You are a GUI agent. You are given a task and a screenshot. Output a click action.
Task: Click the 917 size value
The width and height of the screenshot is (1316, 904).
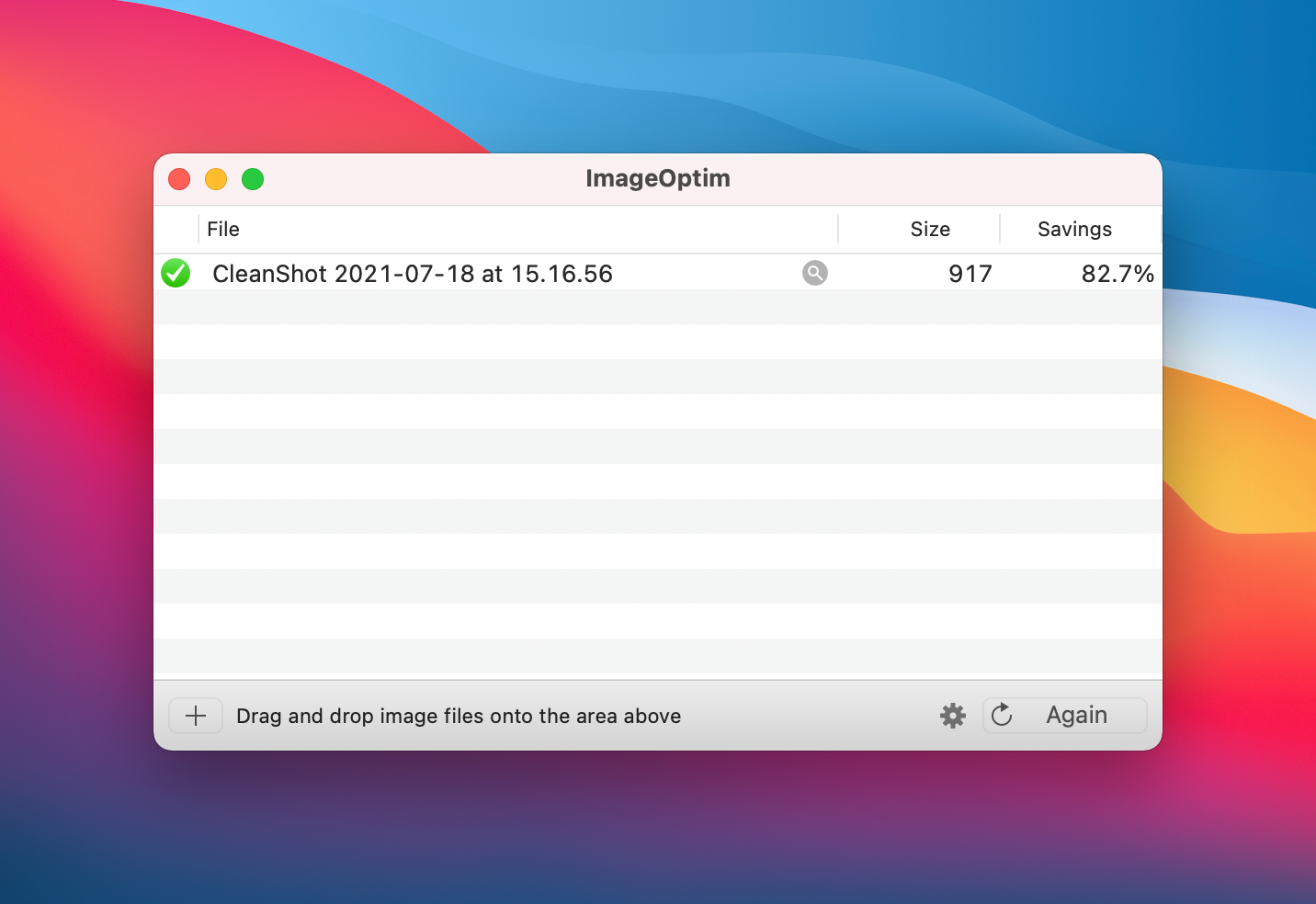tap(970, 274)
